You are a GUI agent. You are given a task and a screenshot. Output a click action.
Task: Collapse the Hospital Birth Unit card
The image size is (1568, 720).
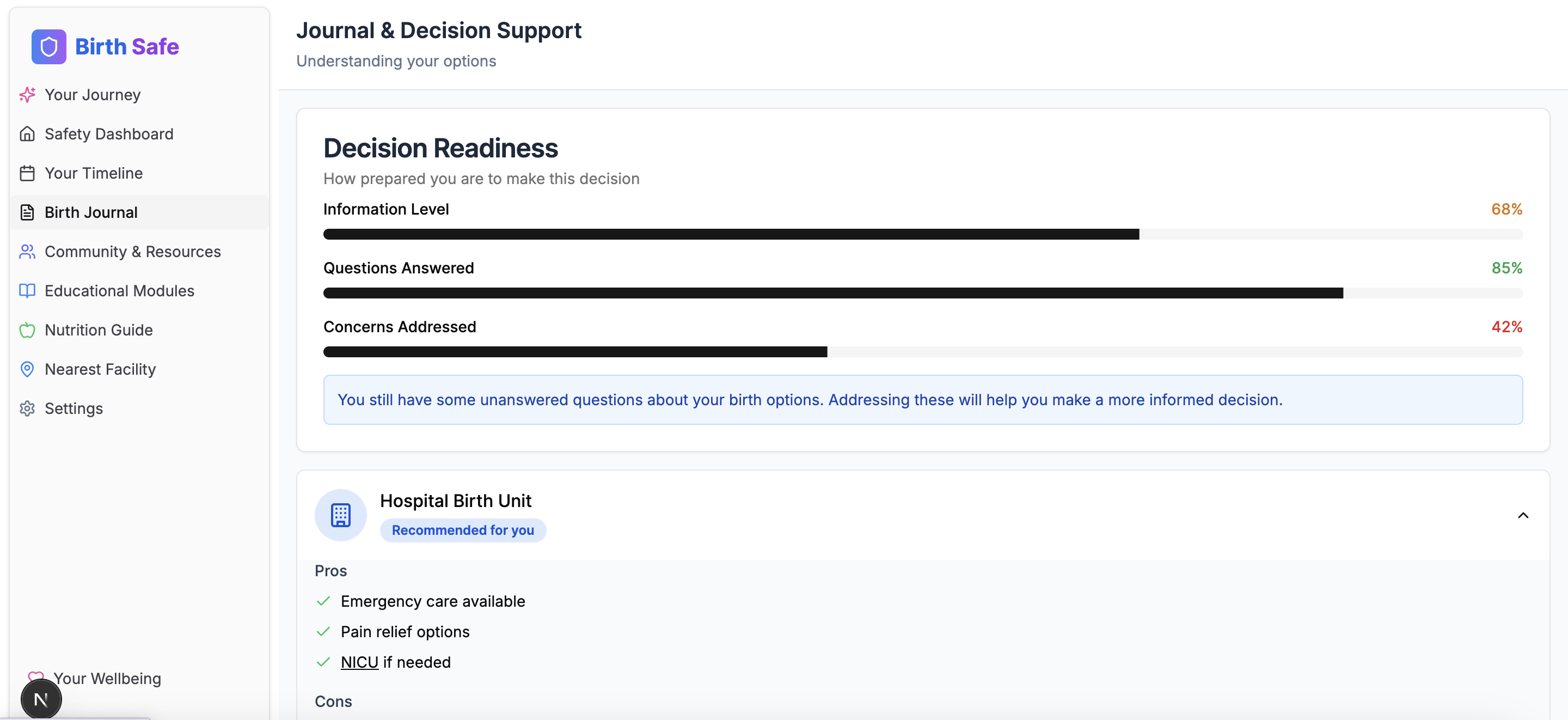[x=1523, y=515]
